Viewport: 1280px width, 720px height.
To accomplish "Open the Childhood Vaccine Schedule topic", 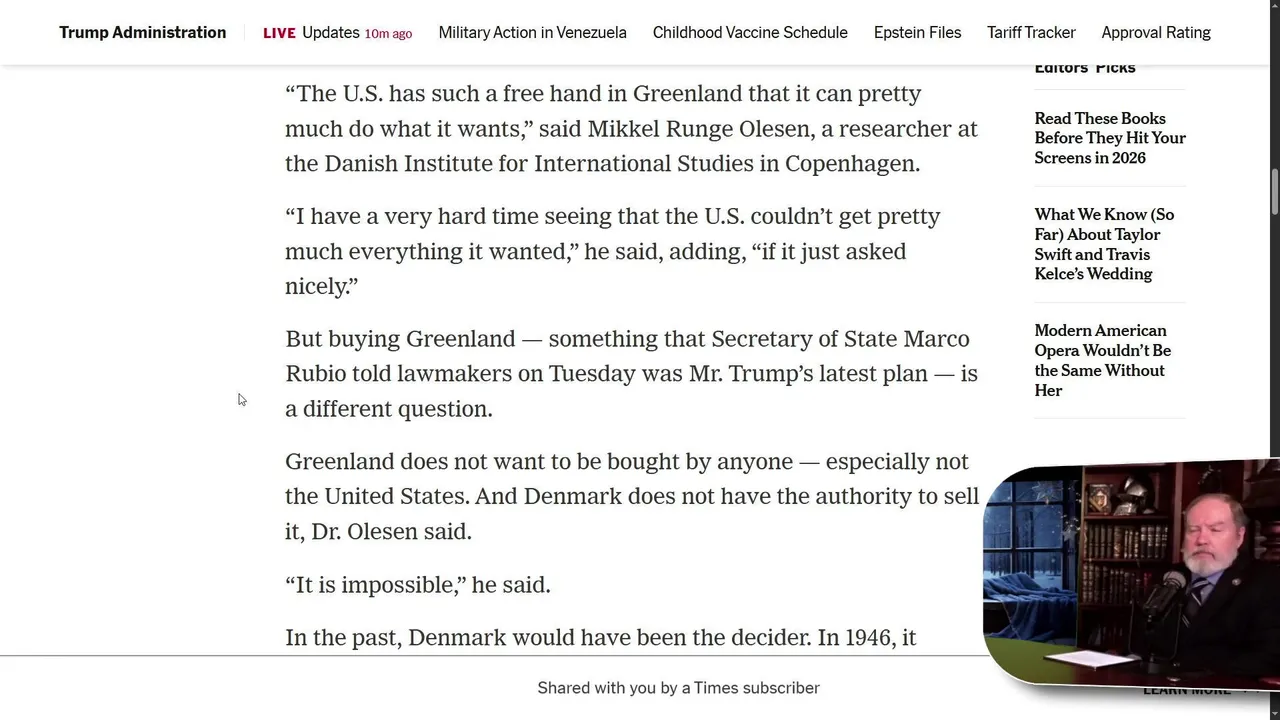I will (x=750, y=33).
